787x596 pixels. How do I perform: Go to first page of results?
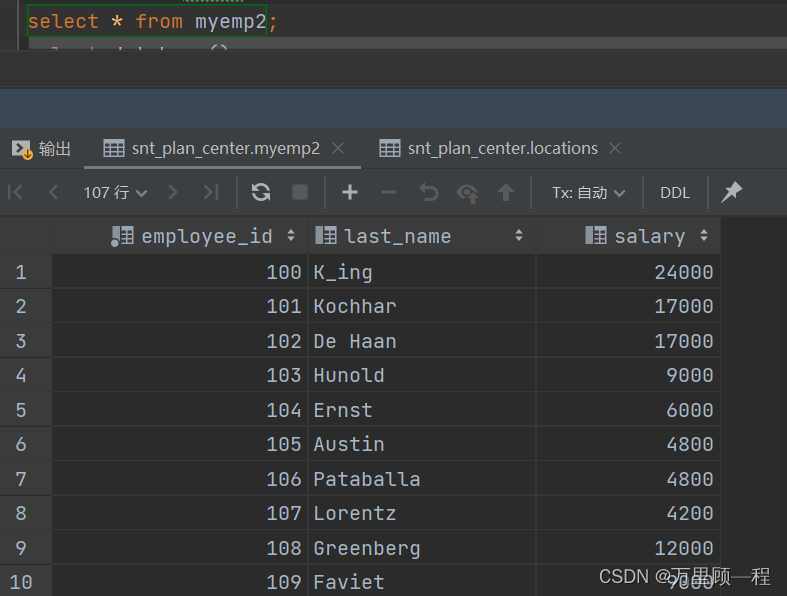16,192
